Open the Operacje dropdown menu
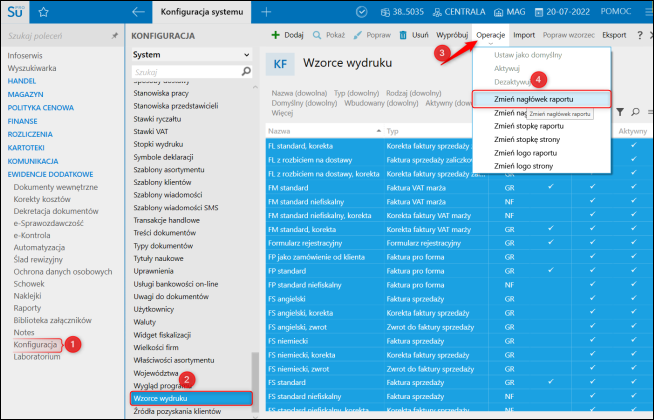This screenshot has height=420, width=654. point(490,35)
